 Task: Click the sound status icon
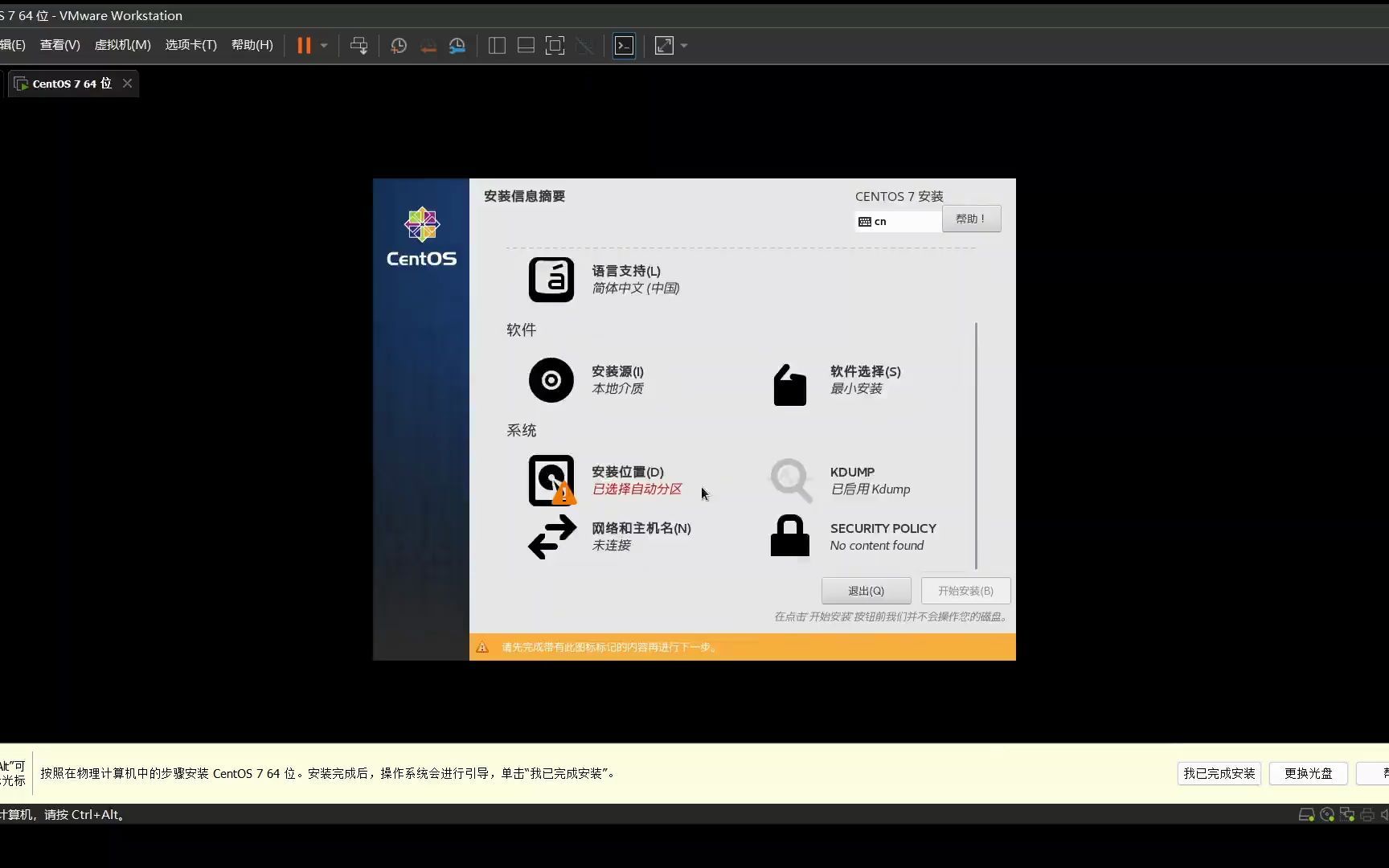click(x=1386, y=813)
